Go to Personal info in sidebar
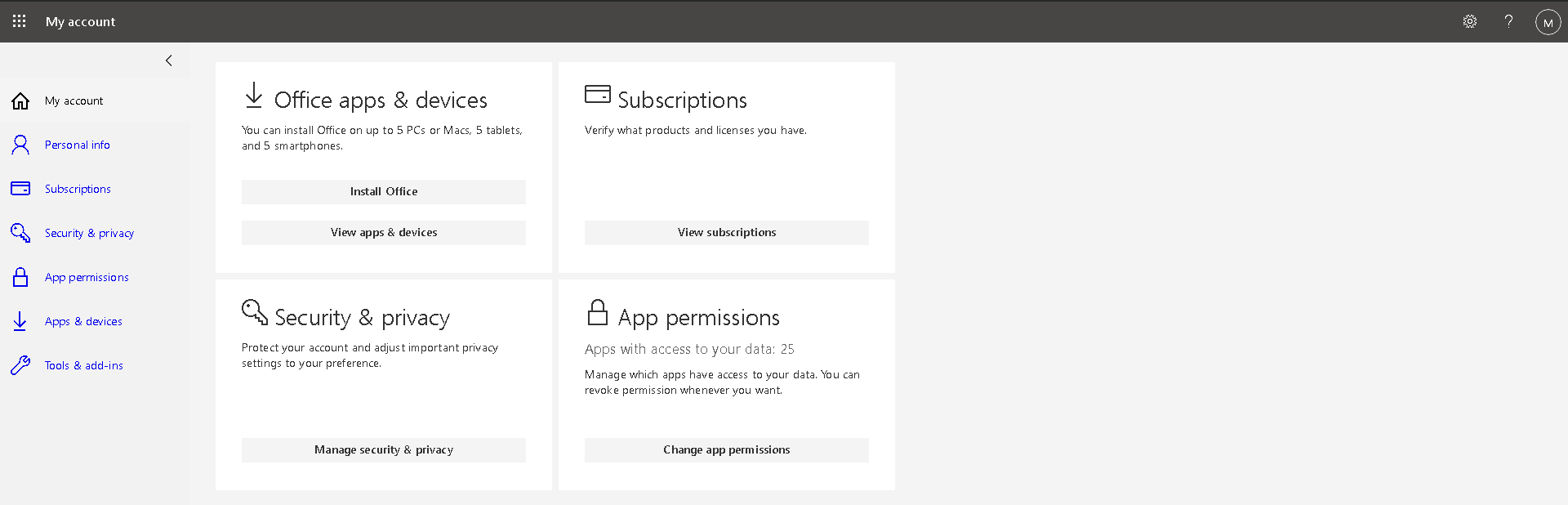The height and width of the screenshot is (505, 1568). (x=78, y=145)
